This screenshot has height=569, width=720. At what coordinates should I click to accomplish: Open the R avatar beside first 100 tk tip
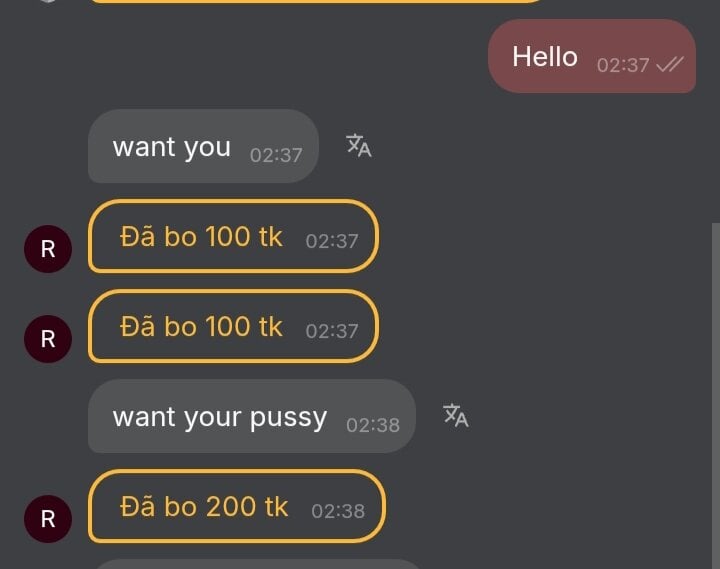coord(48,249)
